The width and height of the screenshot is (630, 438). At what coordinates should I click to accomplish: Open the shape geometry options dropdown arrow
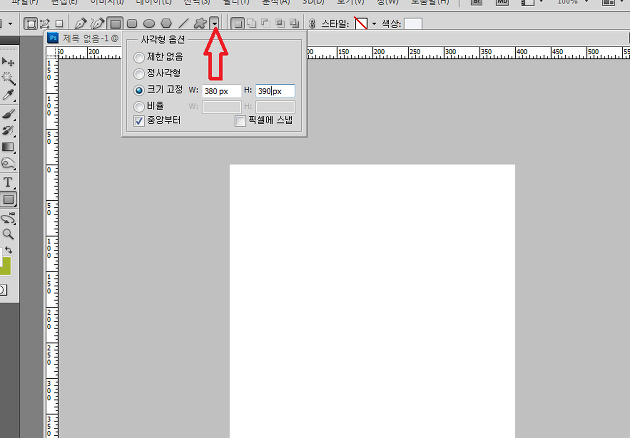pyautogui.click(x=215, y=24)
